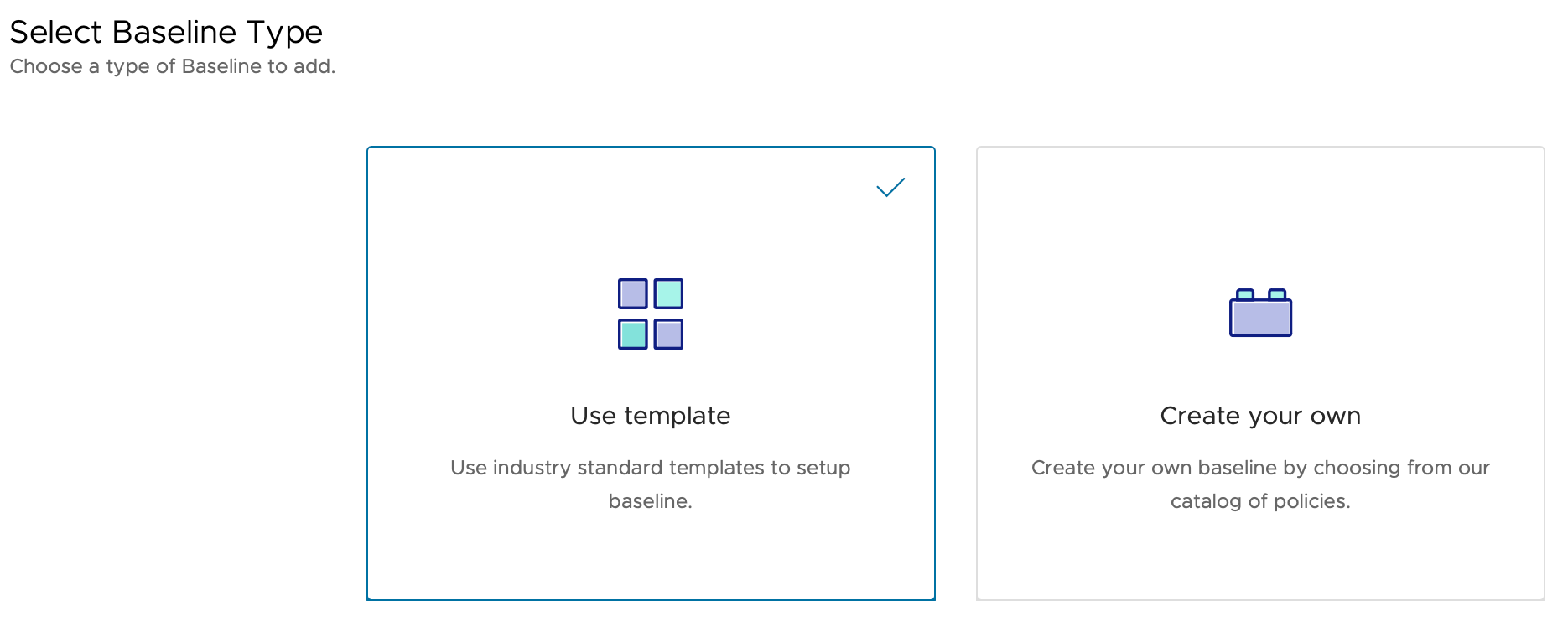
Task: Click the purple body of the brick icon
Action: tap(1260, 319)
